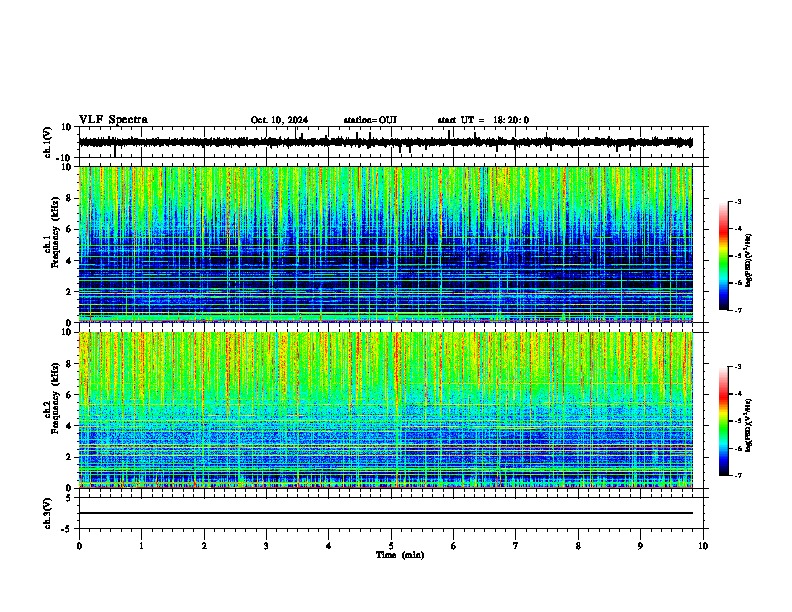Click time axis tick label "7"
Screen dimensions: 792x612
tap(516, 546)
